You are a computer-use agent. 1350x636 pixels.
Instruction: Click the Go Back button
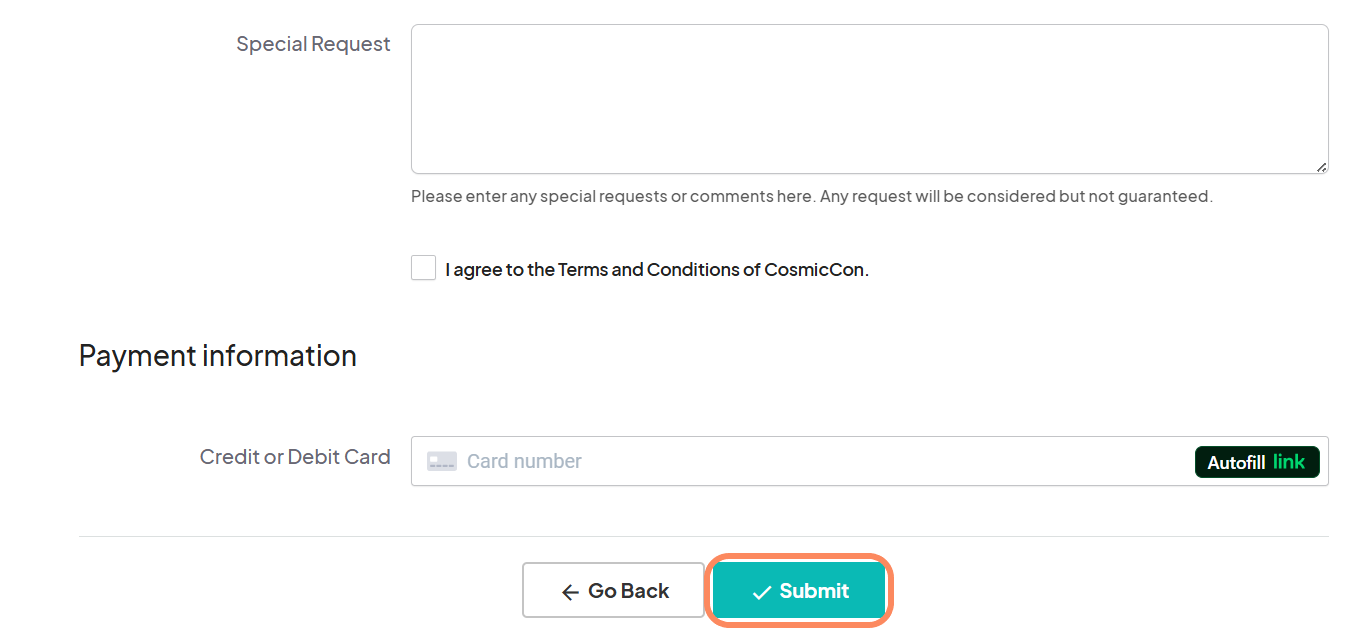[x=613, y=591]
